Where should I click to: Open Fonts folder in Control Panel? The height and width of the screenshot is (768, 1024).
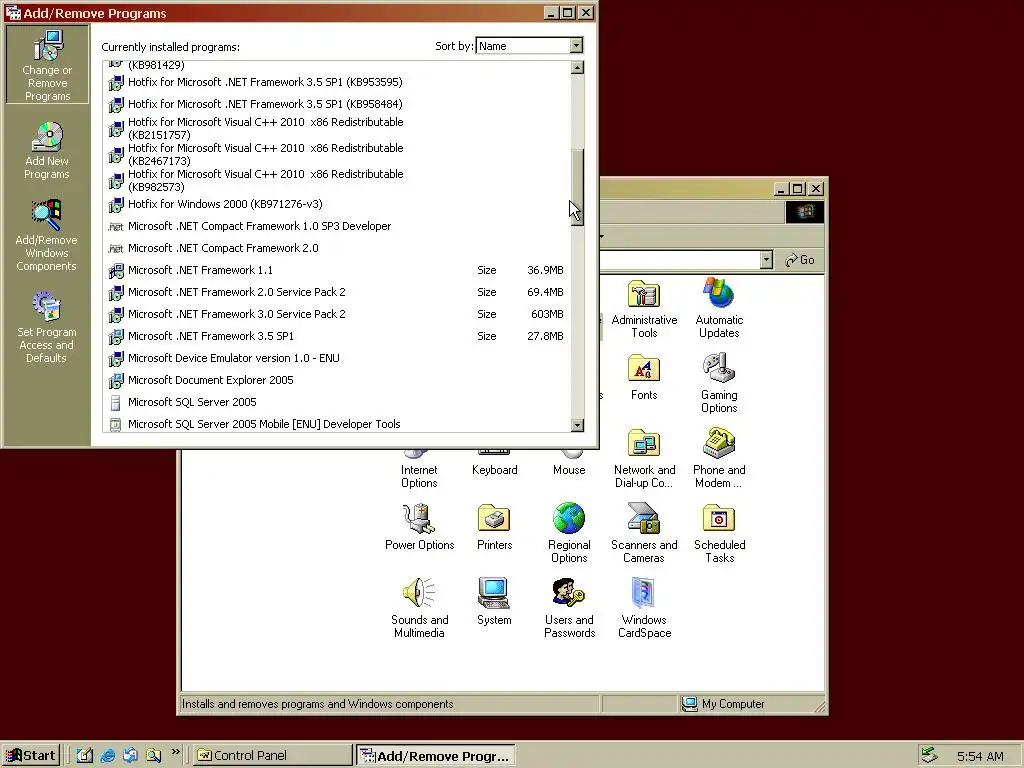[x=644, y=377]
